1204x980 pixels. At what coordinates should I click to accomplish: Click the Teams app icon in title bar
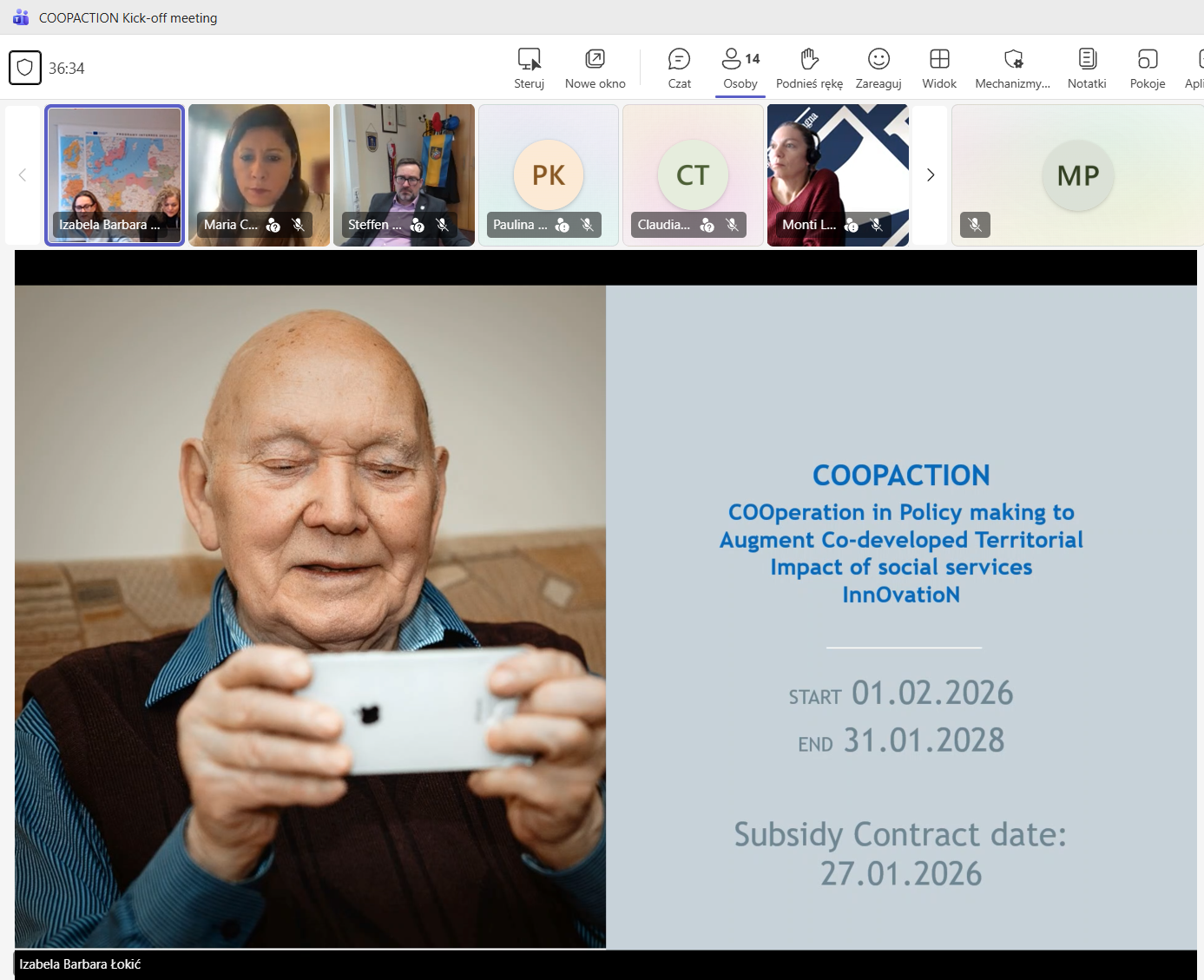21,17
